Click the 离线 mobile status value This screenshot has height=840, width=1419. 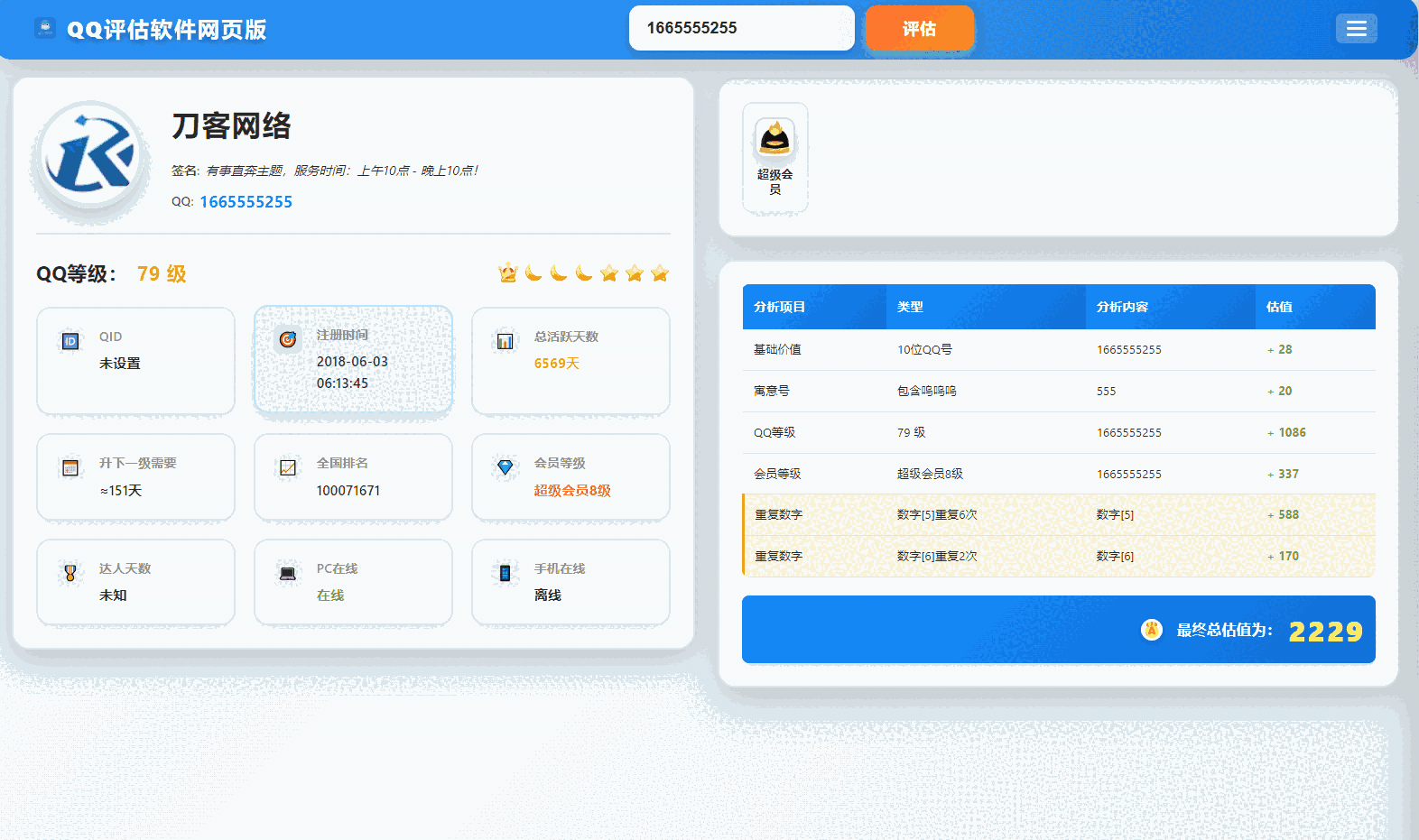pyautogui.click(x=548, y=595)
